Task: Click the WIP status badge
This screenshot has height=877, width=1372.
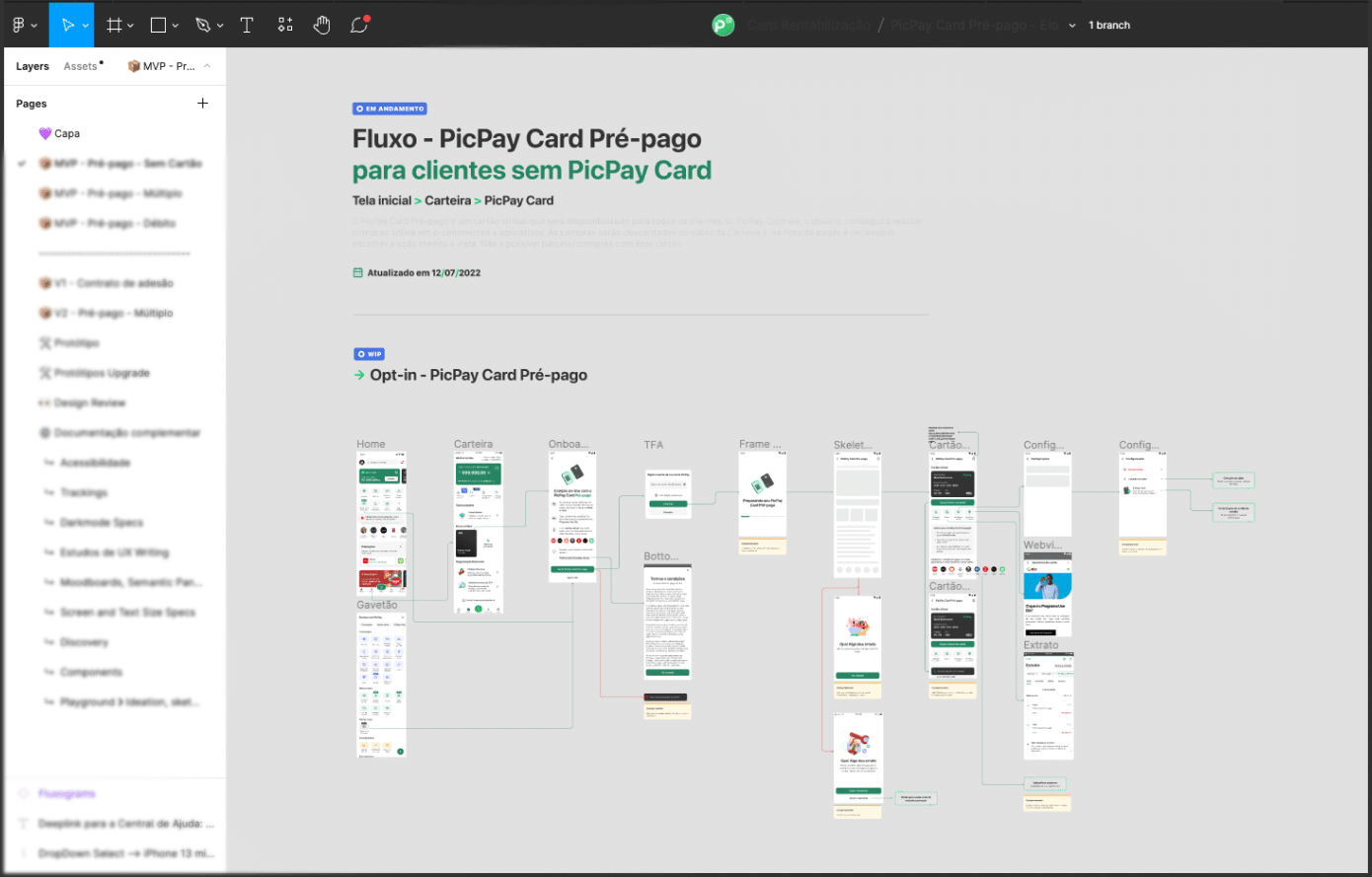Action: point(369,354)
